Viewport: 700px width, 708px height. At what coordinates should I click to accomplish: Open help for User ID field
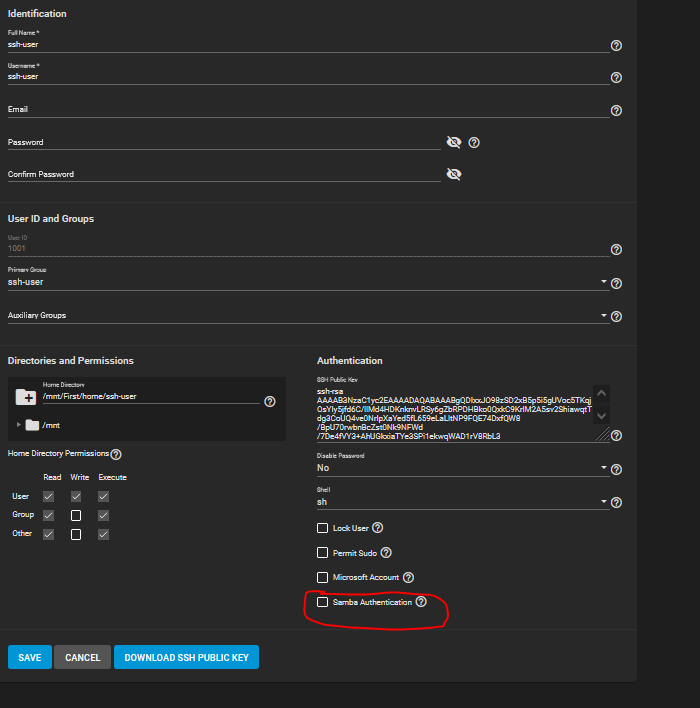(x=616, y=250)
